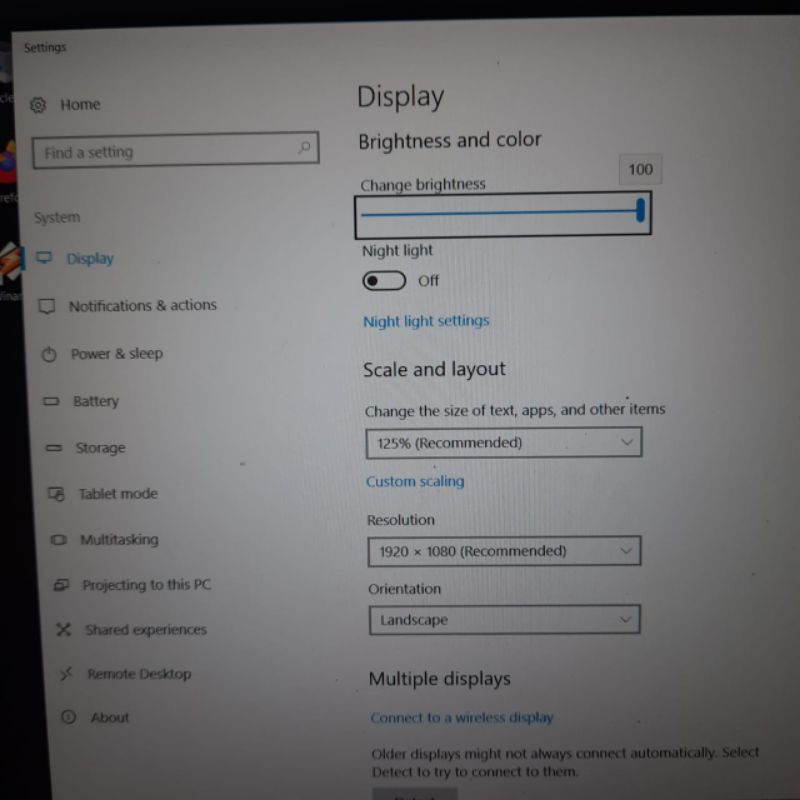
Task: Click the Battery icon in sidebar
Action: pyautogui.click(x=52, y=402)
